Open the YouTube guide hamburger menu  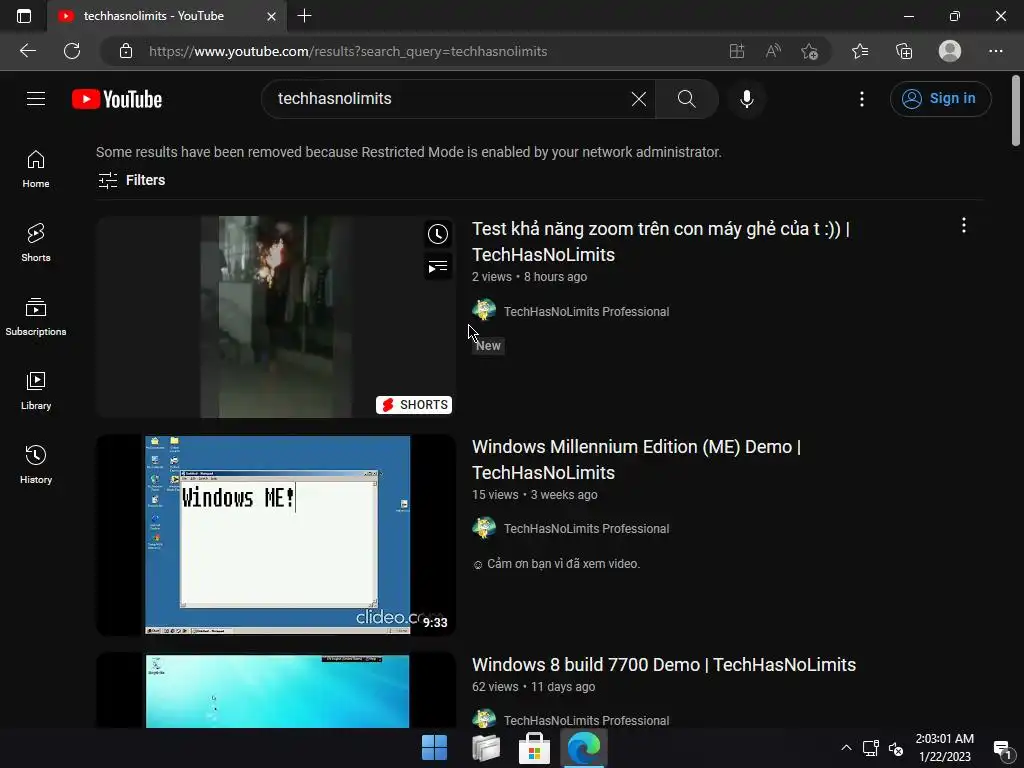36,99
